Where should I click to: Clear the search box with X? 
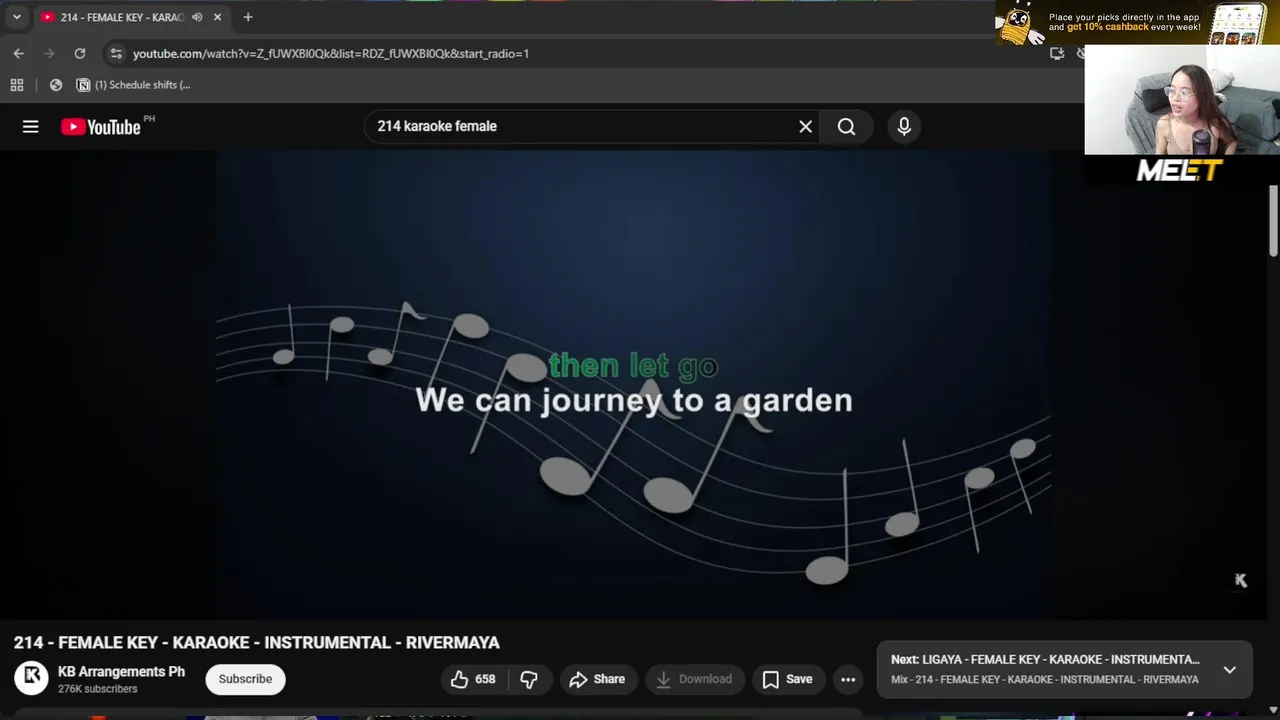click(x=805, y=126)
